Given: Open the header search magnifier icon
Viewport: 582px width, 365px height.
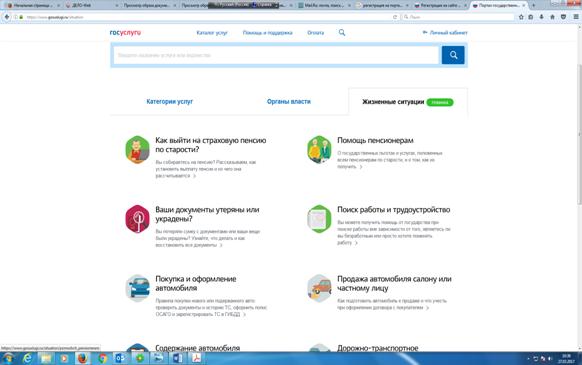Looking at the screenshot, I should point(342,33).
